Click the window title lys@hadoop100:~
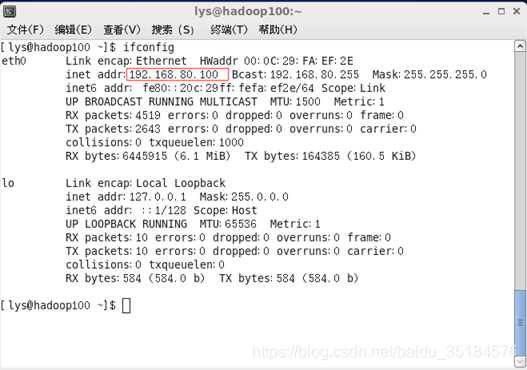The height and width of the screenshot is (370, 527). (x=248, y=12)
